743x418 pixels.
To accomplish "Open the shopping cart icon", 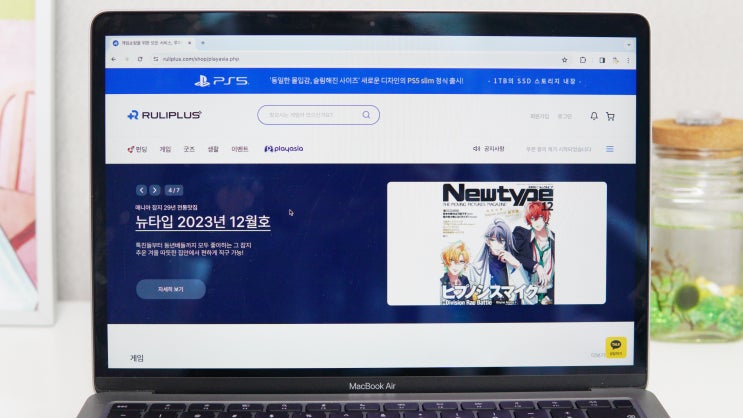I will tap(610, 117).
